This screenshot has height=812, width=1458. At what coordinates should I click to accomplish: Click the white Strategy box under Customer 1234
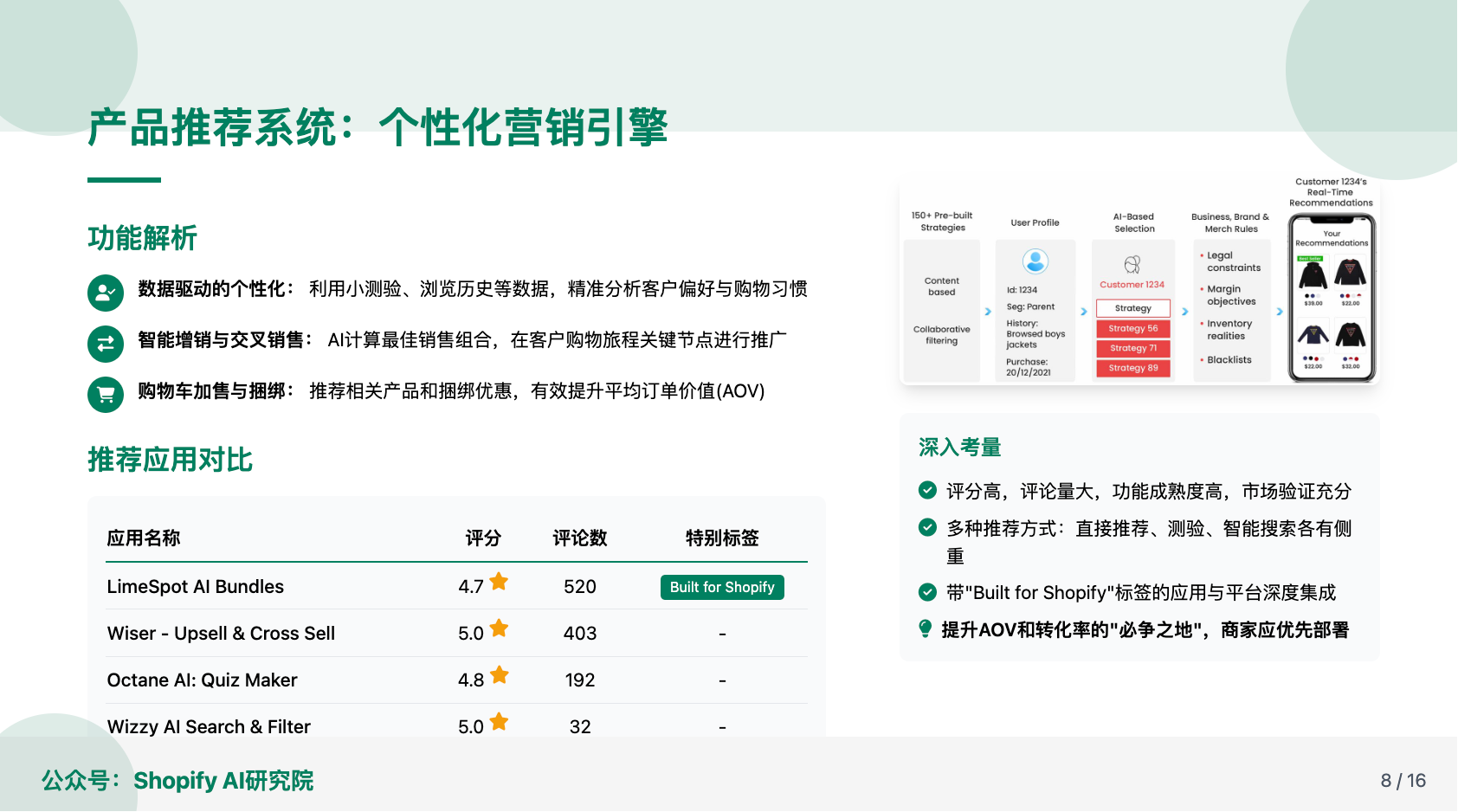tap(1133, 308)
